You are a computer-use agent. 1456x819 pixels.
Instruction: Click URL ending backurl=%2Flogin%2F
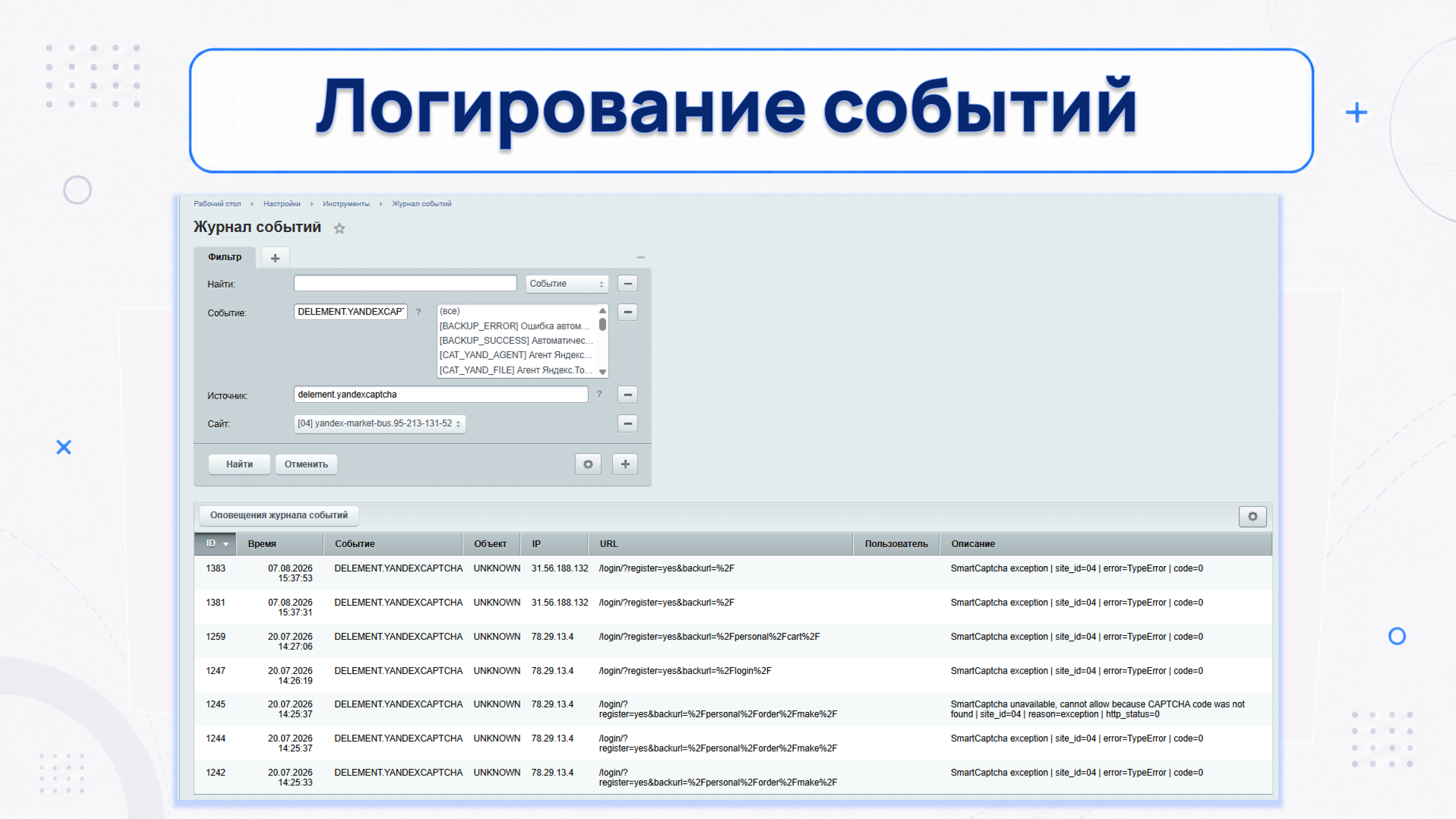click(x=684, y=671)
